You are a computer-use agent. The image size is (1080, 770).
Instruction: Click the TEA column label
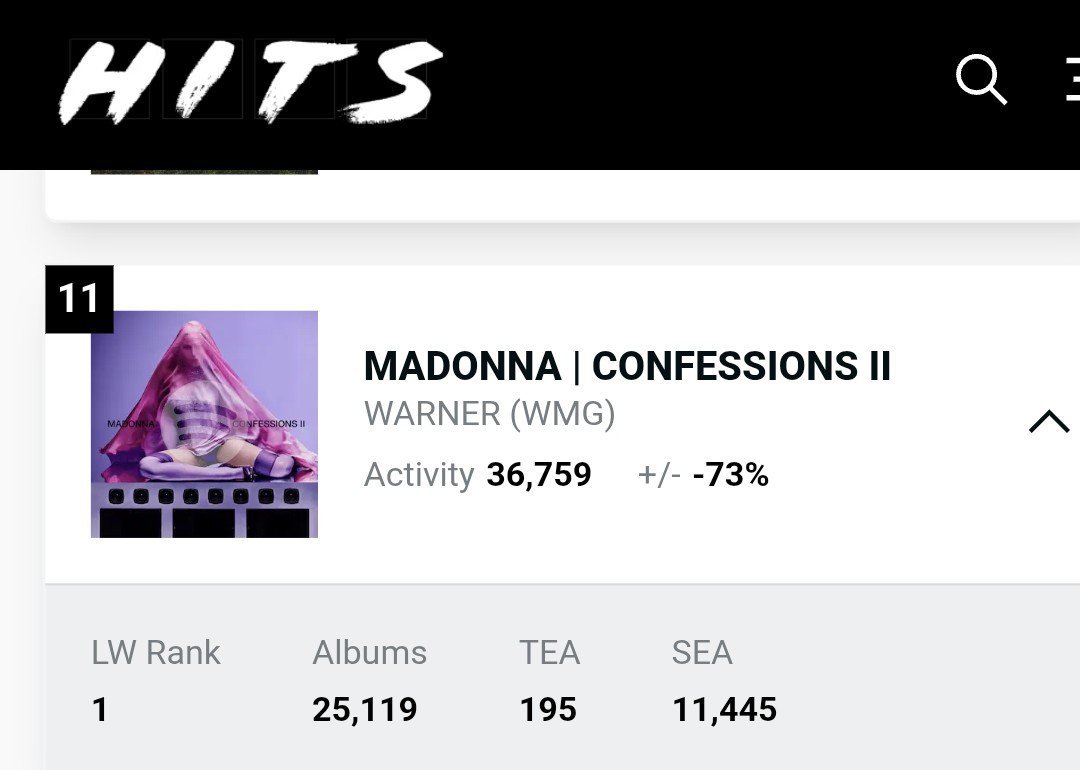click(x=550, y=652)
